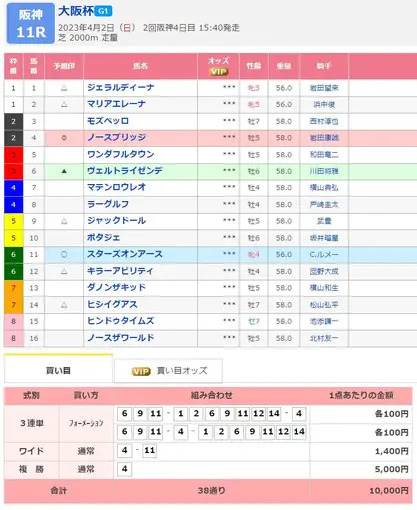Screen dimensions: 417x510
Task: Click the G1 grade badge
Action: (103, 11)
